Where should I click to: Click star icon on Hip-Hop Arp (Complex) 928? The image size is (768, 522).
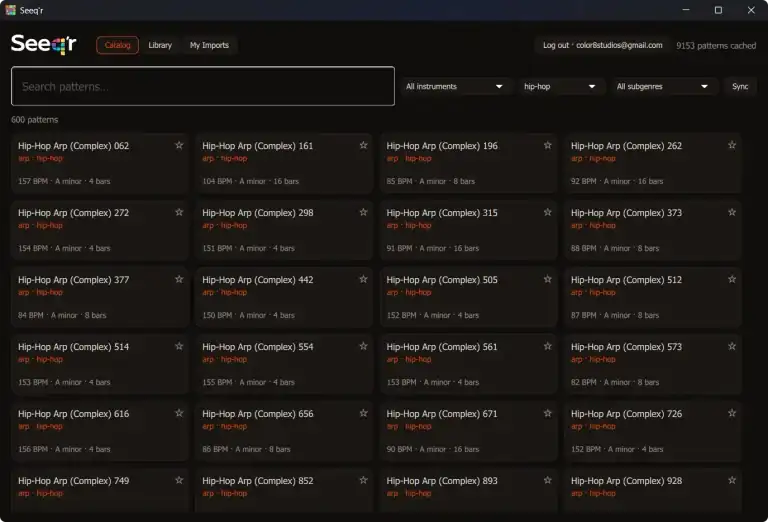point(732,481)
